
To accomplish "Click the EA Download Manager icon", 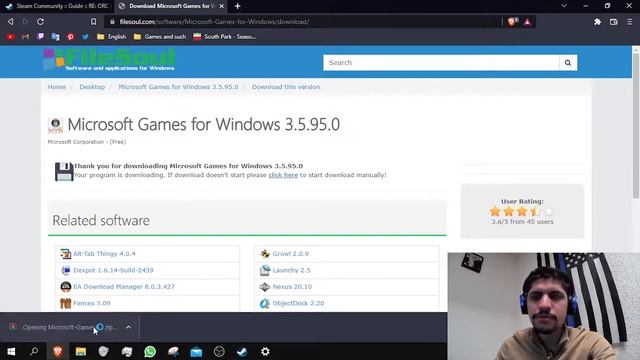I will tap(66, 287).
